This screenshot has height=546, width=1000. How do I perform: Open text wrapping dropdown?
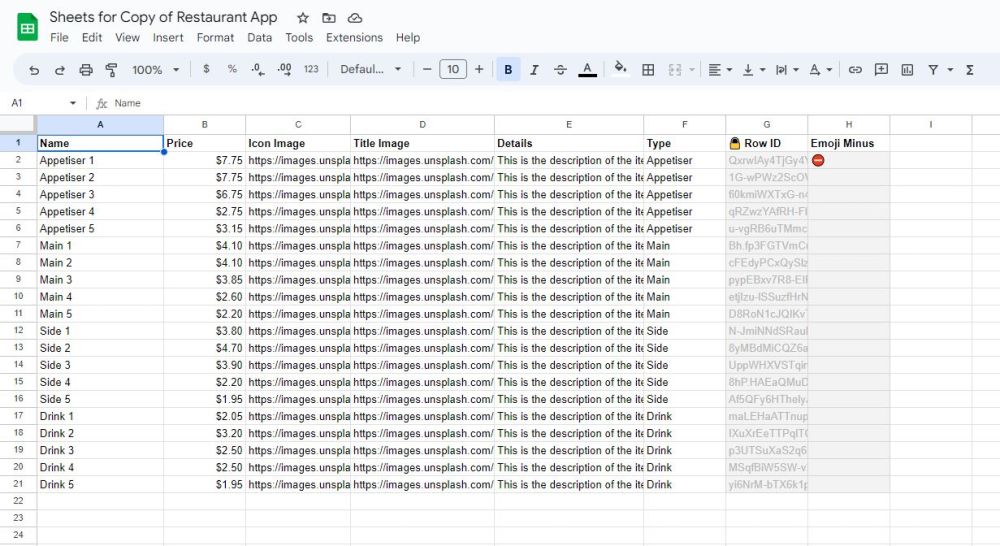point(787,70)
